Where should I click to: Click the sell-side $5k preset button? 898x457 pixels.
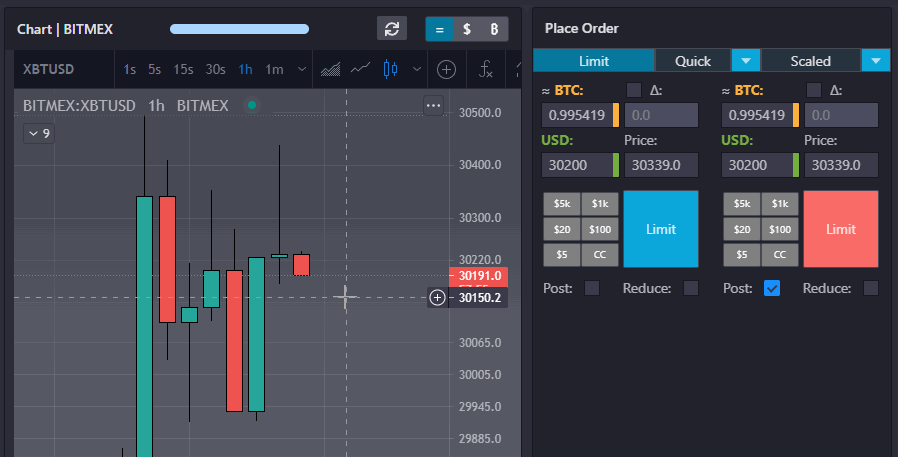[x=742, y=204]
